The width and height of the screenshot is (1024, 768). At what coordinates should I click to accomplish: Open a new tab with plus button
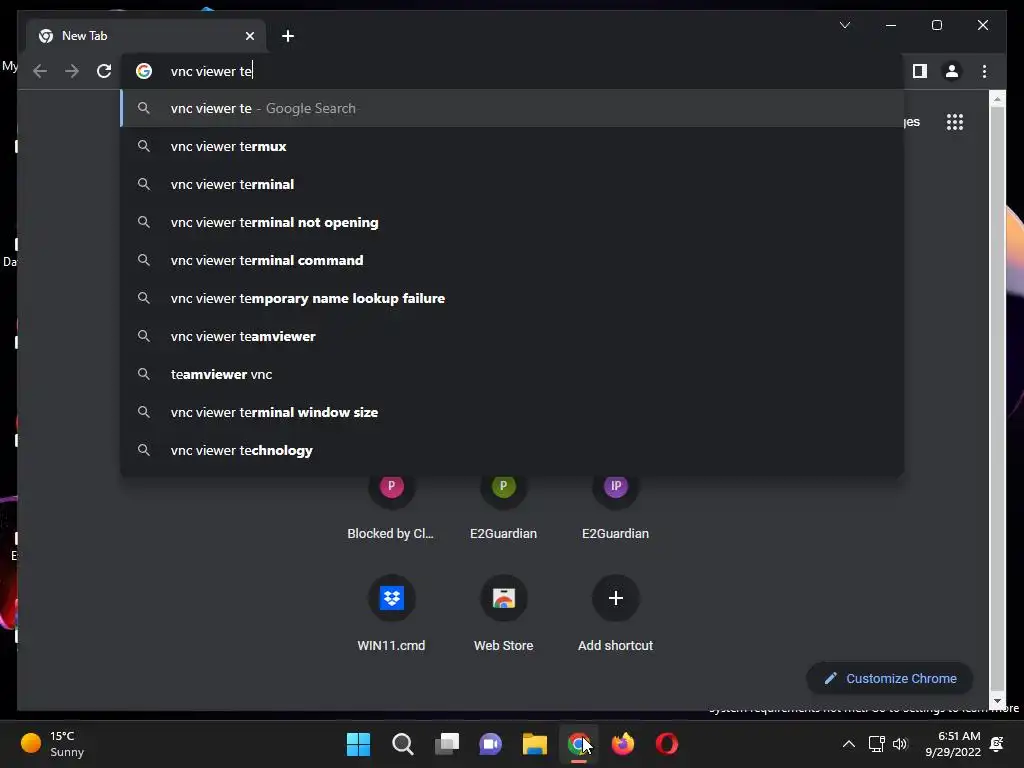coord(288,36)
